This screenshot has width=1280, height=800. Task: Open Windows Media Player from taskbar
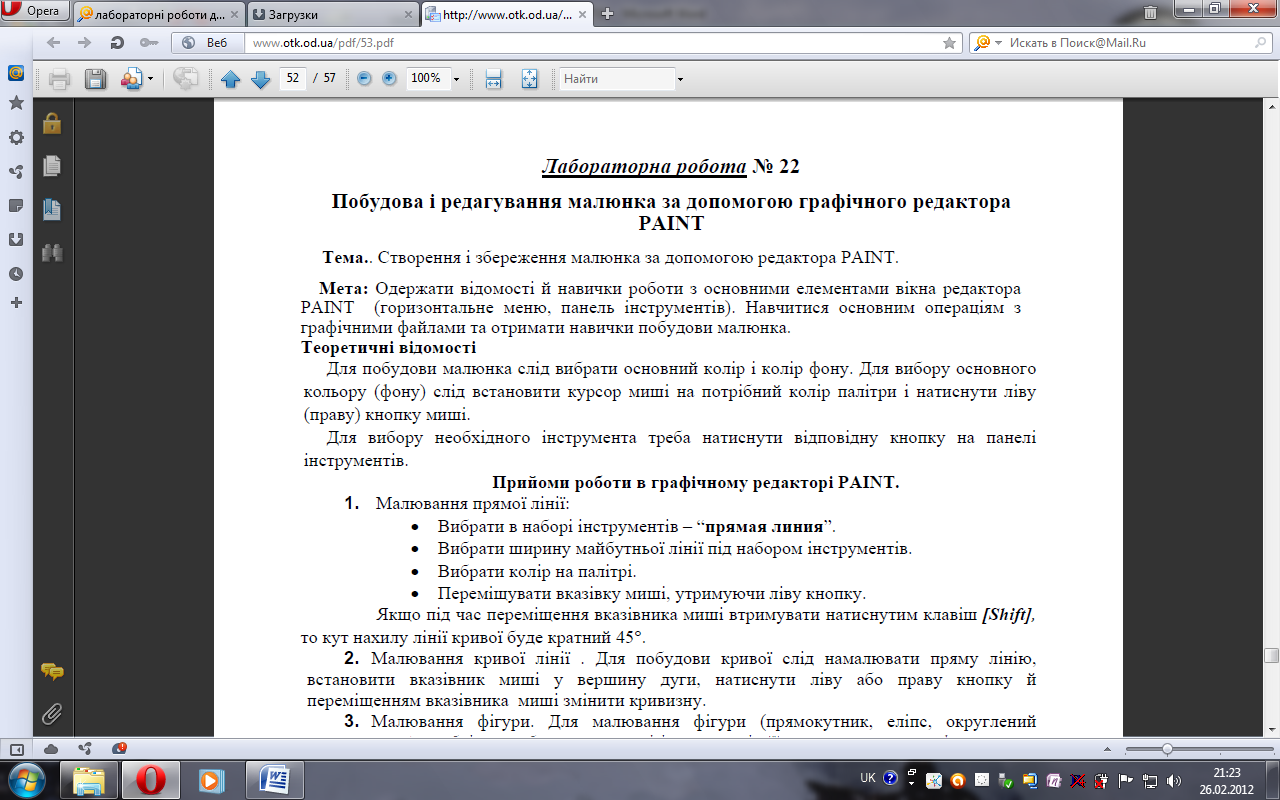tap(211, 779)
